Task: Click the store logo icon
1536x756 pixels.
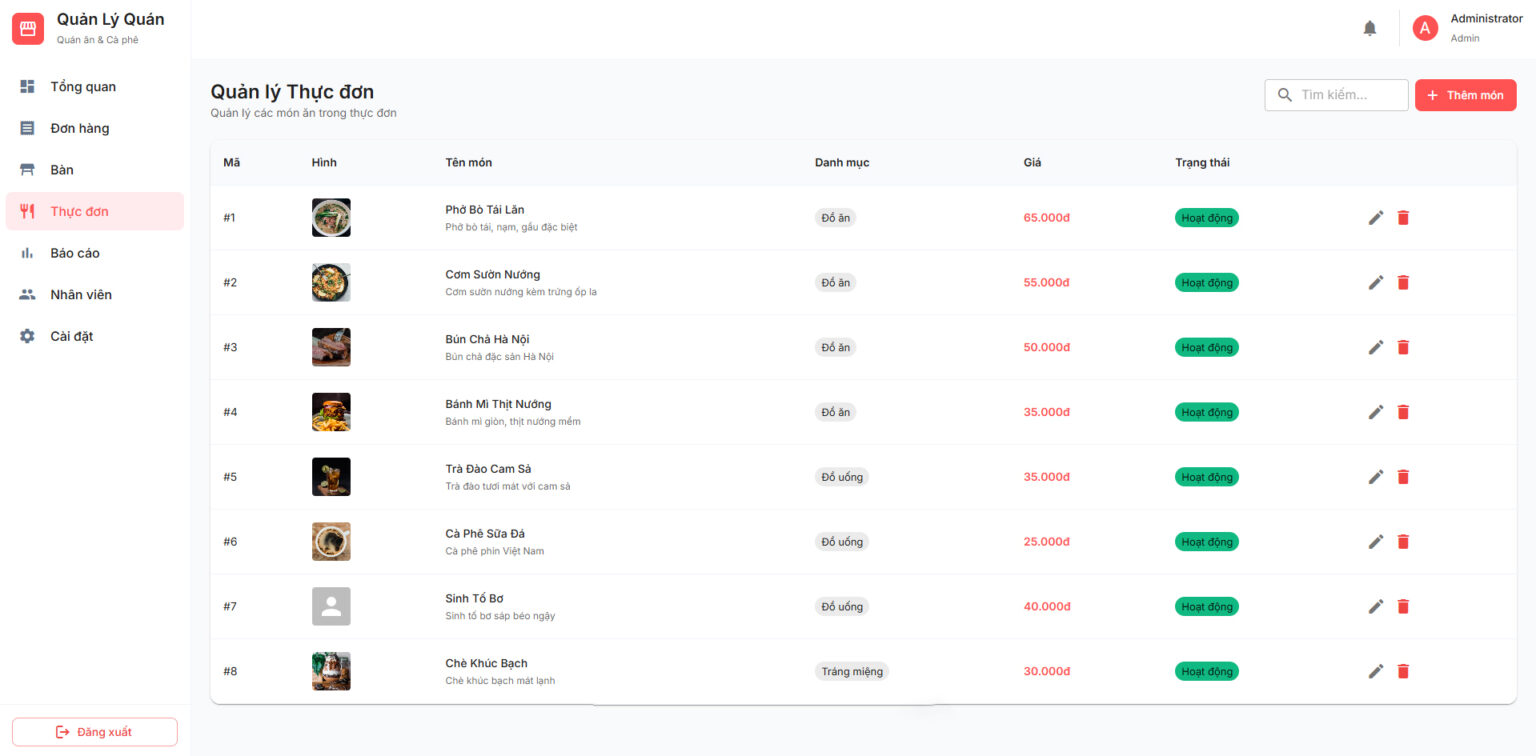Action: (28, 28)
